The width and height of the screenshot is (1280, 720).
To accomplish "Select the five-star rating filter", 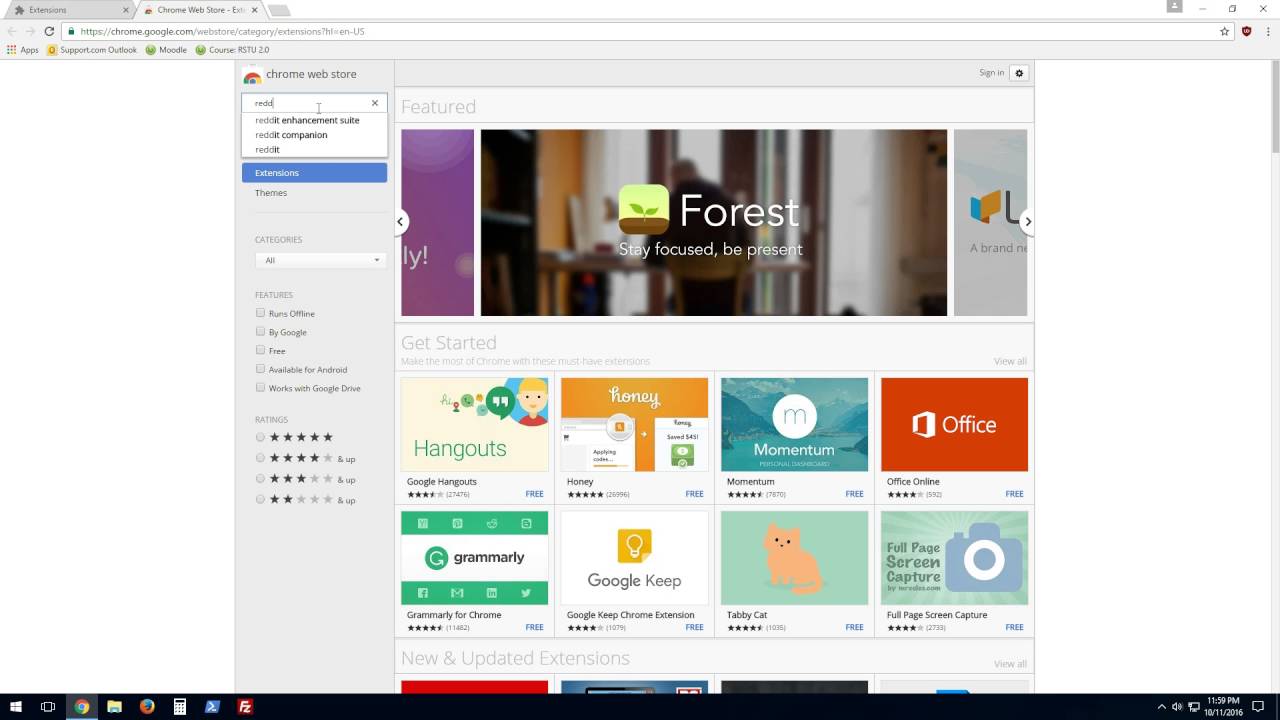I will pos(260,437).
